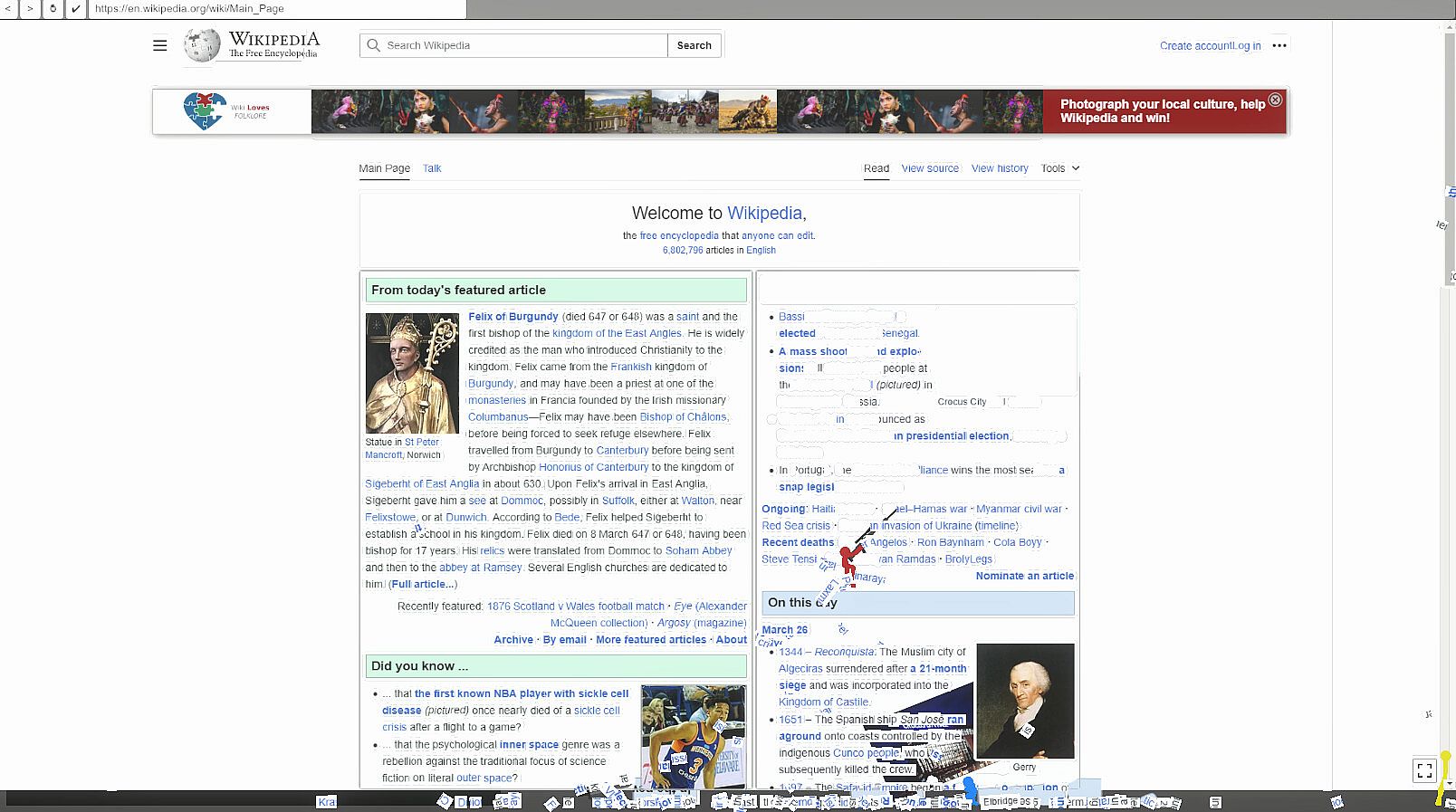Open the View source tab

point(930,168)
